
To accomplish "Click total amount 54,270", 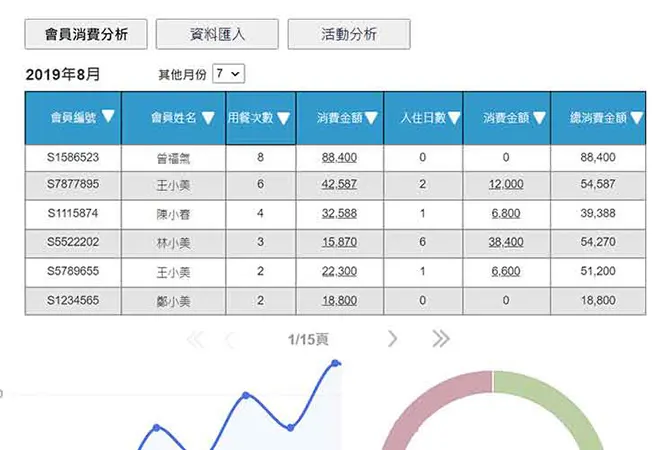I will point(598,242).
